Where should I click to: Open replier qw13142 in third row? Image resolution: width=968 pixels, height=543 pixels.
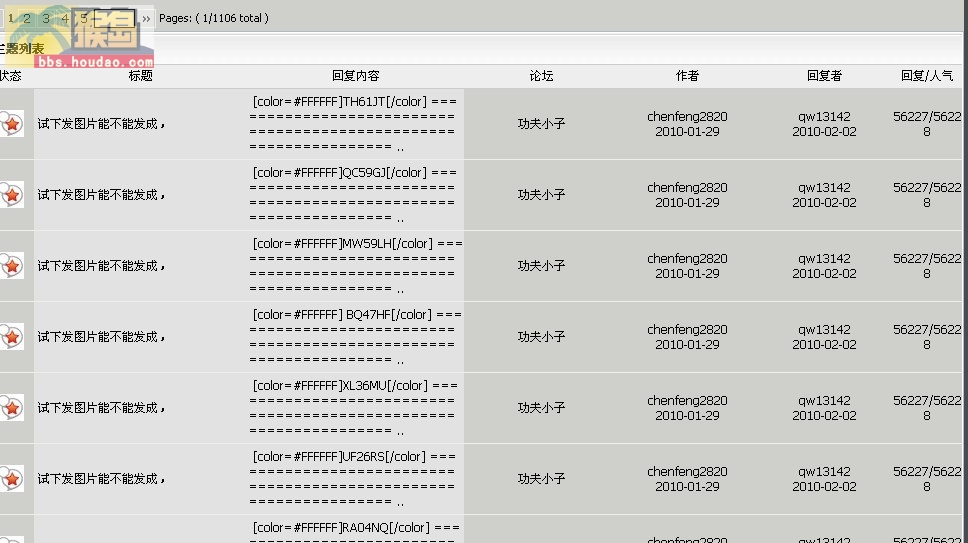point(824,259)
